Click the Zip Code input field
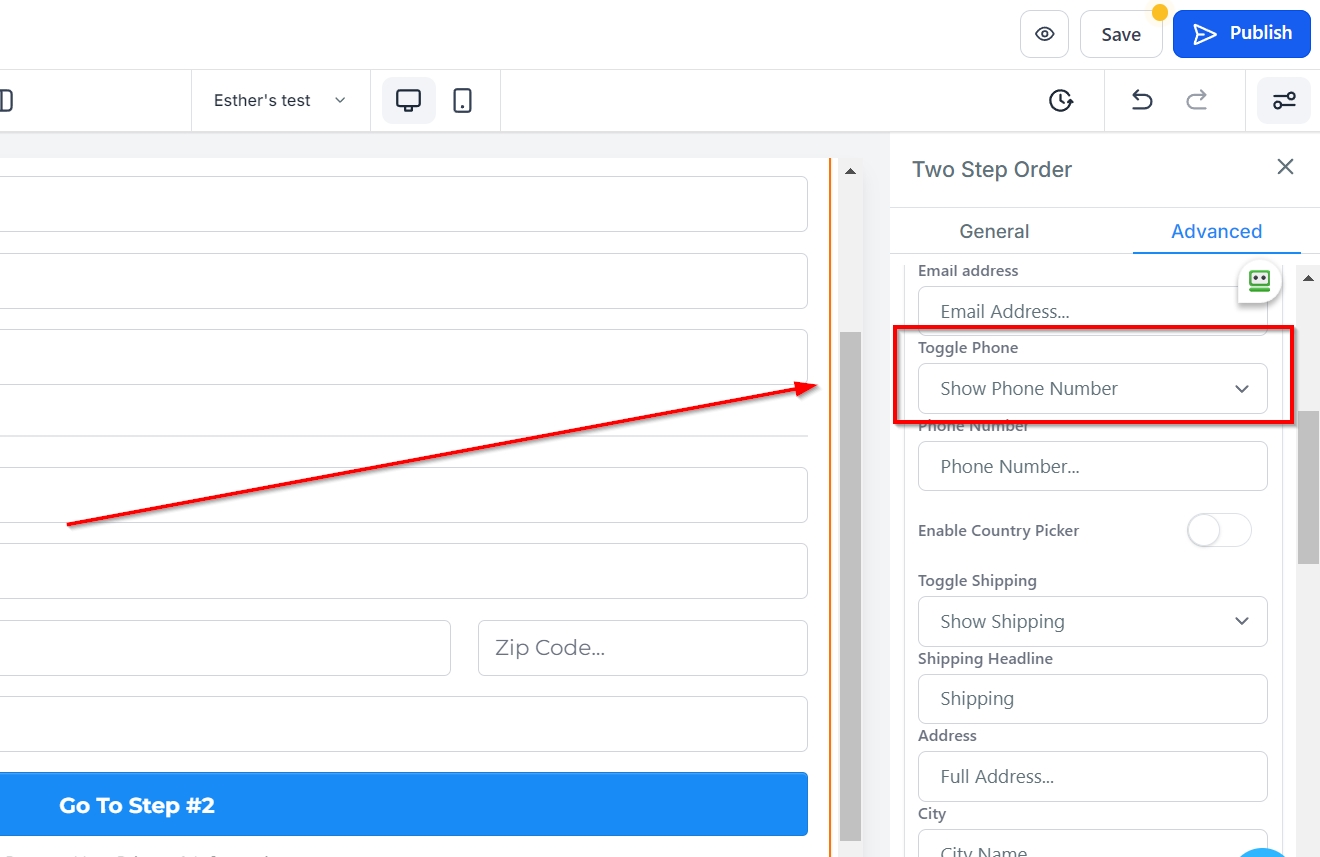 [x=642, y=648]
